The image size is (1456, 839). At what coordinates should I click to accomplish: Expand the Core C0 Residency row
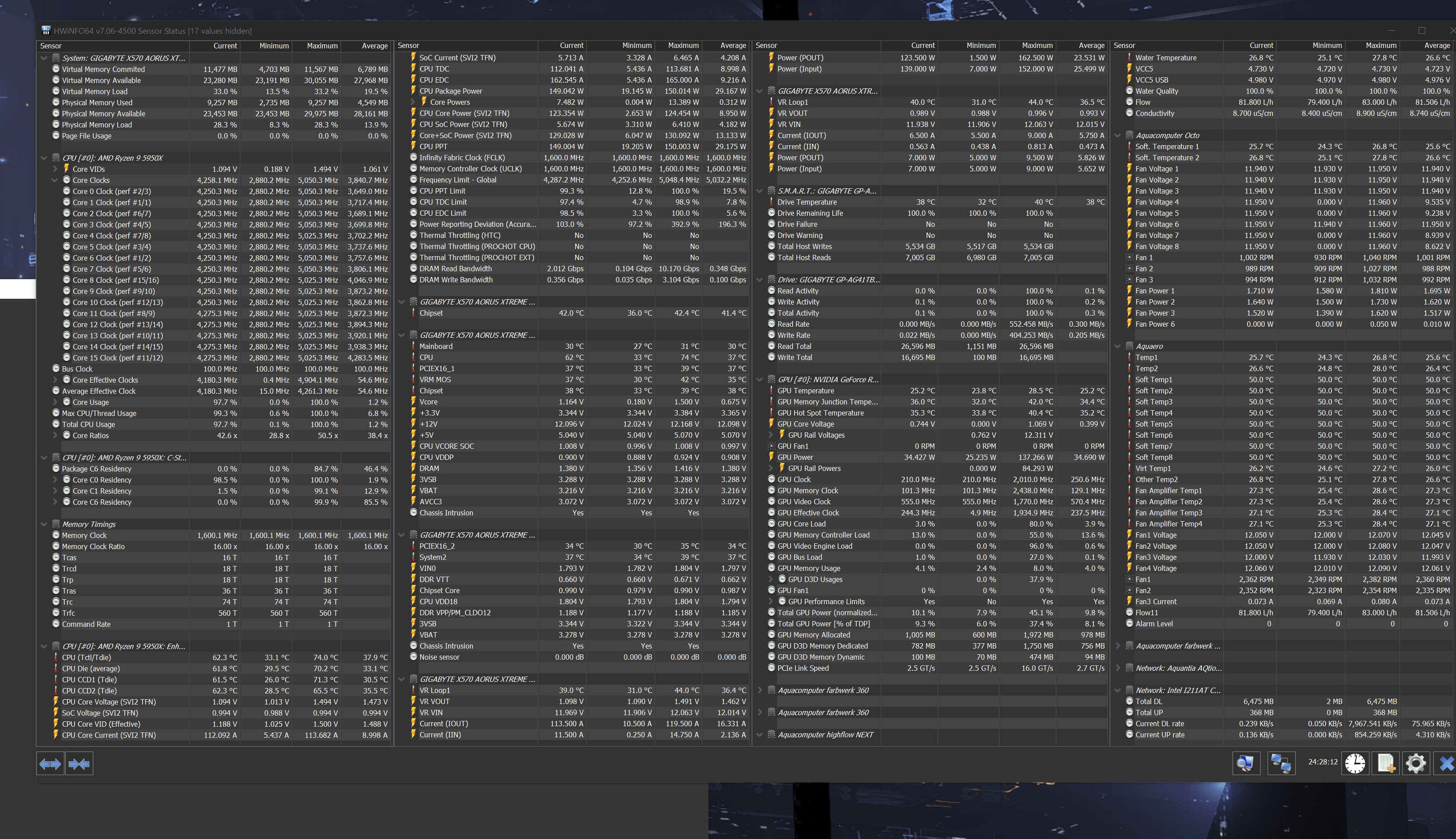click(55, 480)
